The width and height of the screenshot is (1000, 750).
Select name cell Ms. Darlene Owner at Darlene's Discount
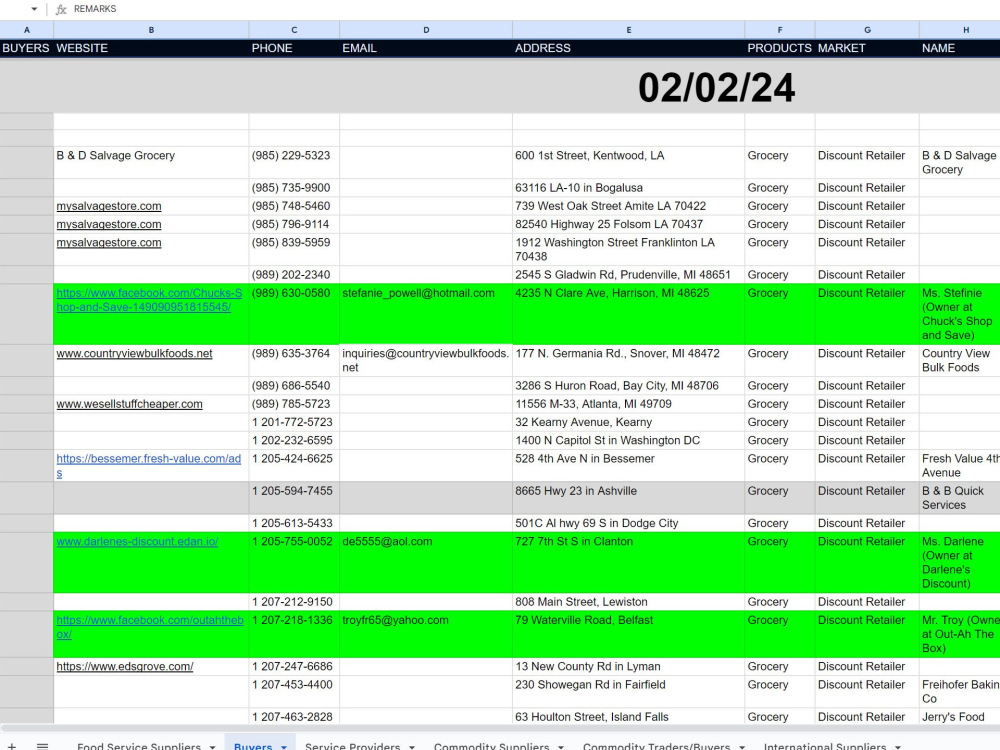point(960,562)
